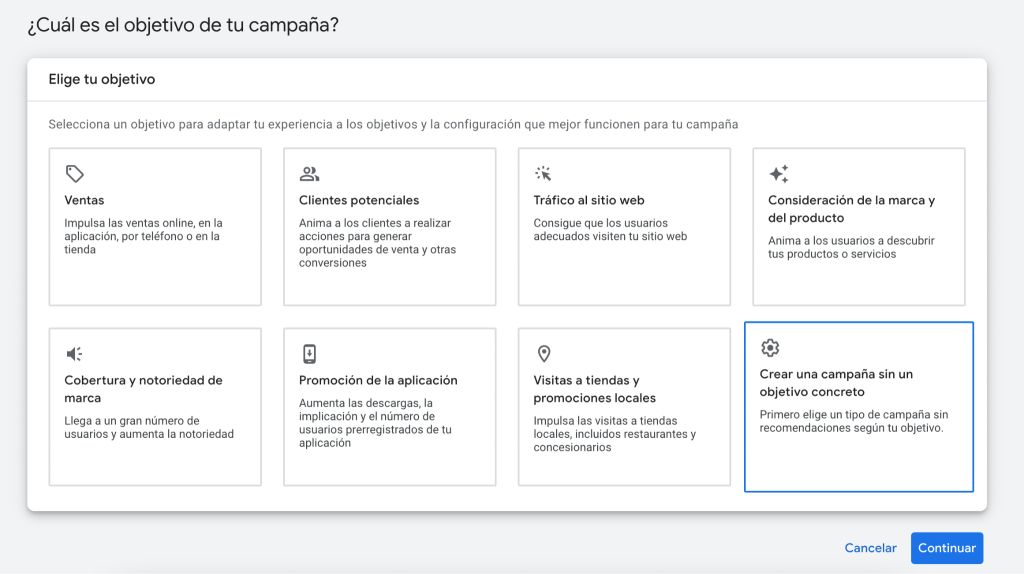The image size is (1024, 574).
Task: Pick Visitas a tiendas y promociones locales heading
Action: 594,389
